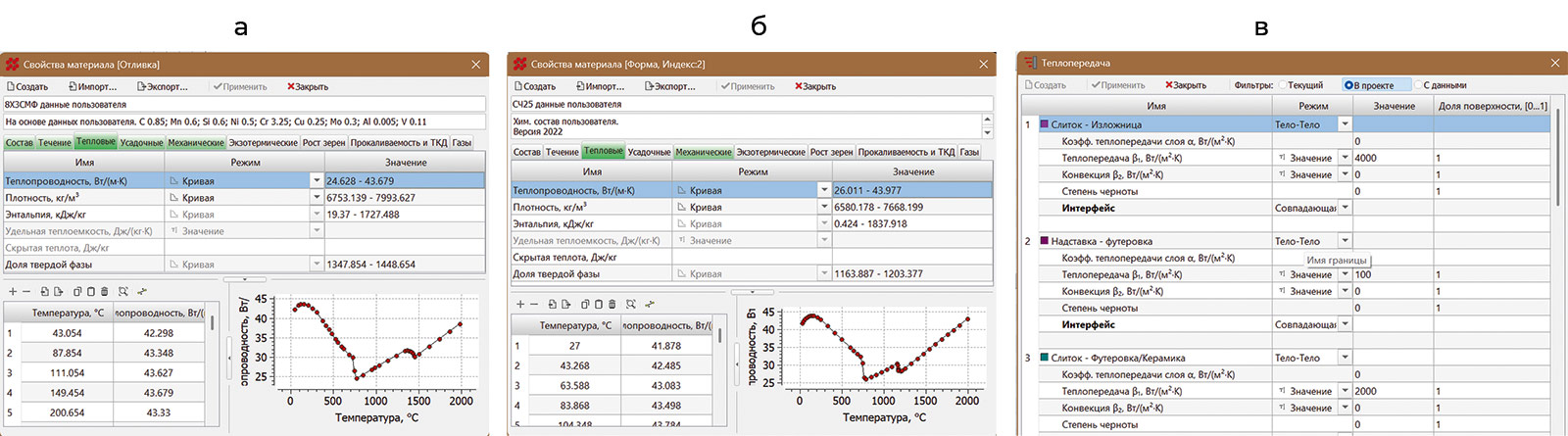Image resolution: width=1568 pixels, height=436 pixels.
Task: Close Отливка material properties via Закрыть
Action: click(308, 87)
